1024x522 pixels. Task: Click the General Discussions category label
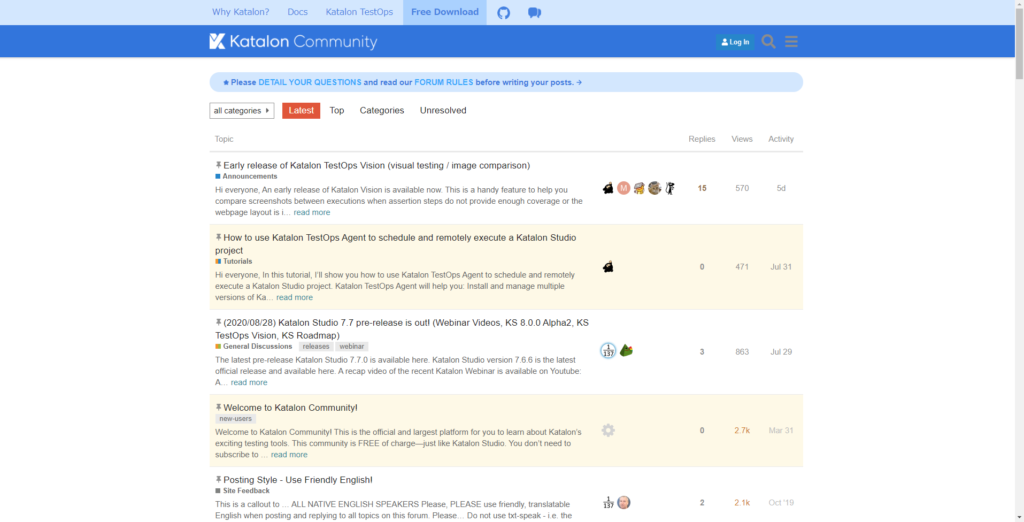coord(254,346)
